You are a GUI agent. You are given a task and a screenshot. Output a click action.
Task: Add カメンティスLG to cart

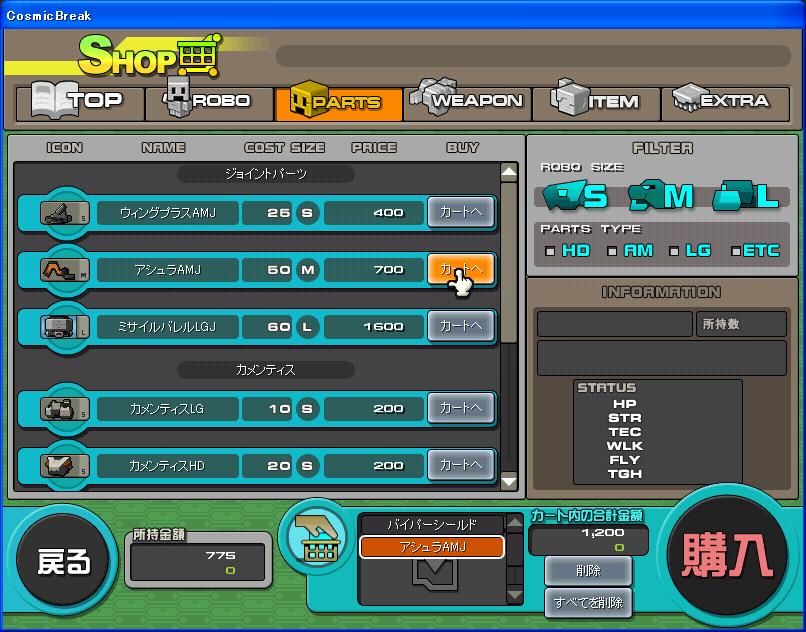(x=461, y=408)
